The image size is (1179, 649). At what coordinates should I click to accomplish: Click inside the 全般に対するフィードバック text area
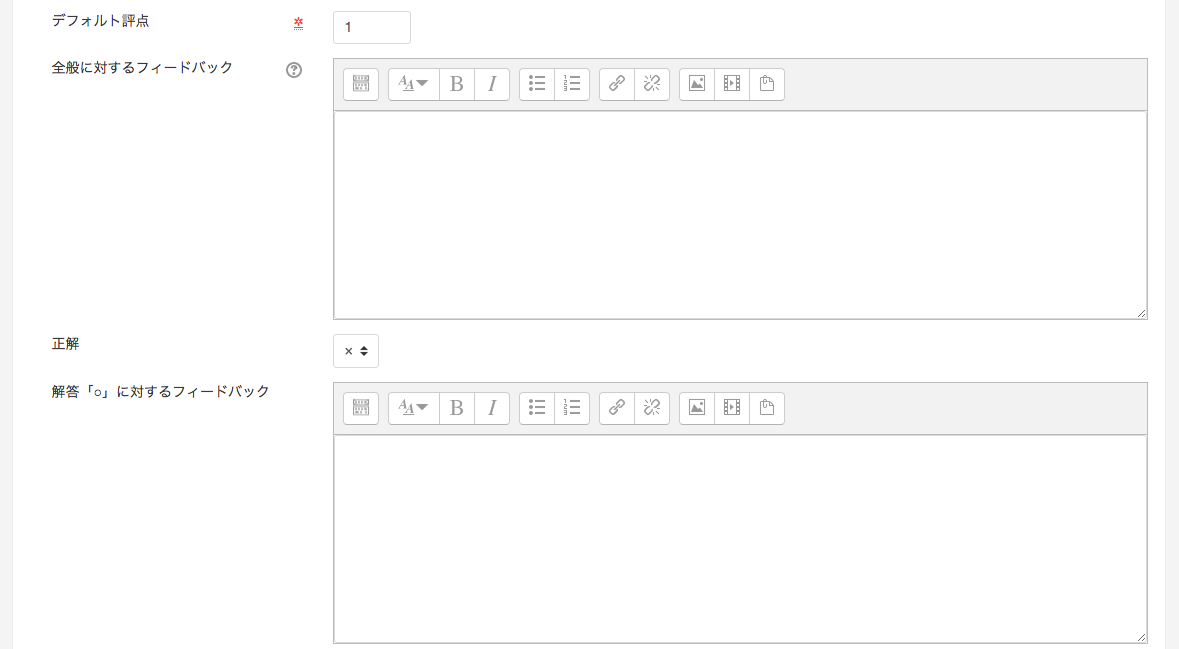click(740, 215)
